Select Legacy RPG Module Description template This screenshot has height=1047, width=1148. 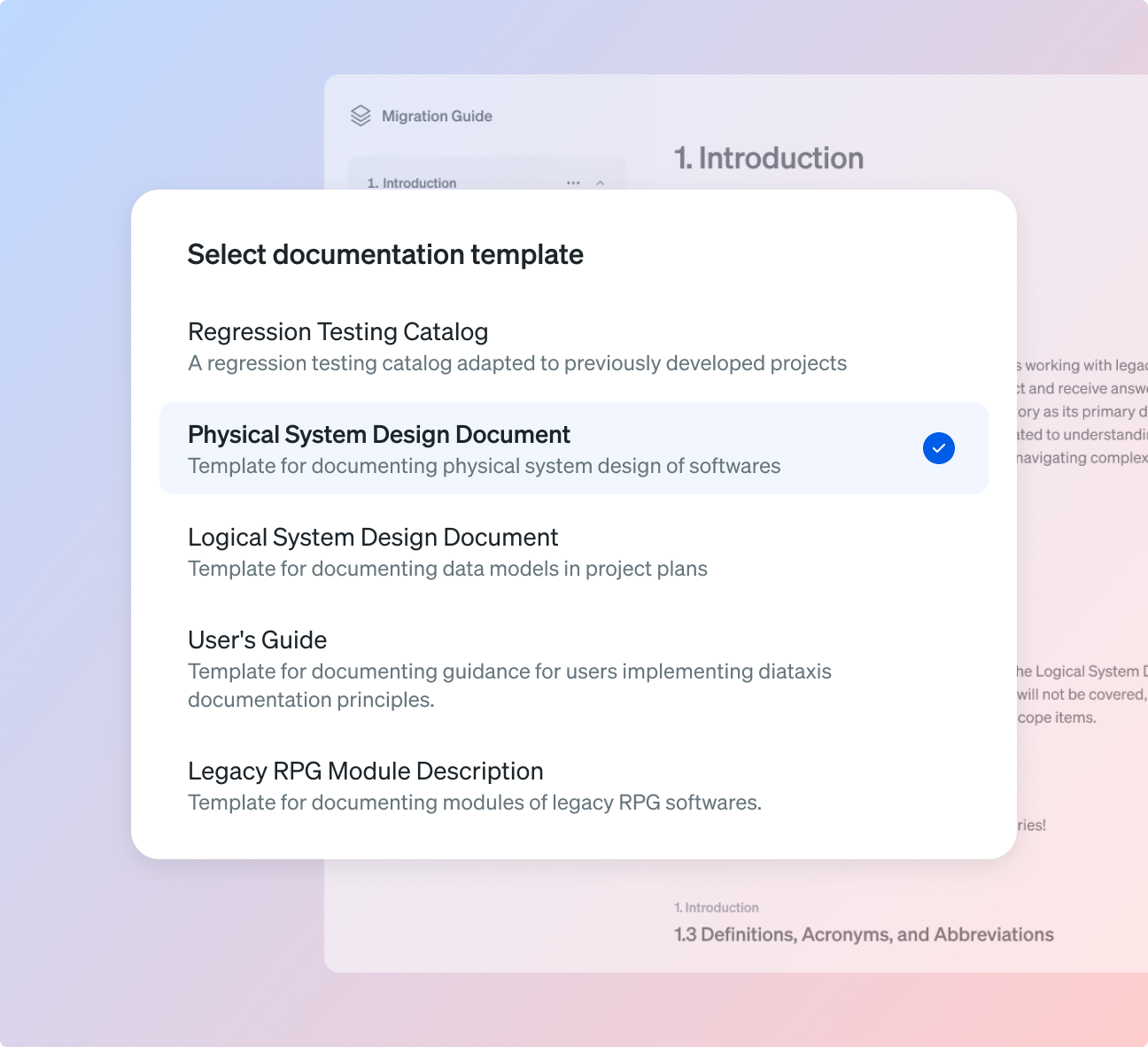(365, 772)
